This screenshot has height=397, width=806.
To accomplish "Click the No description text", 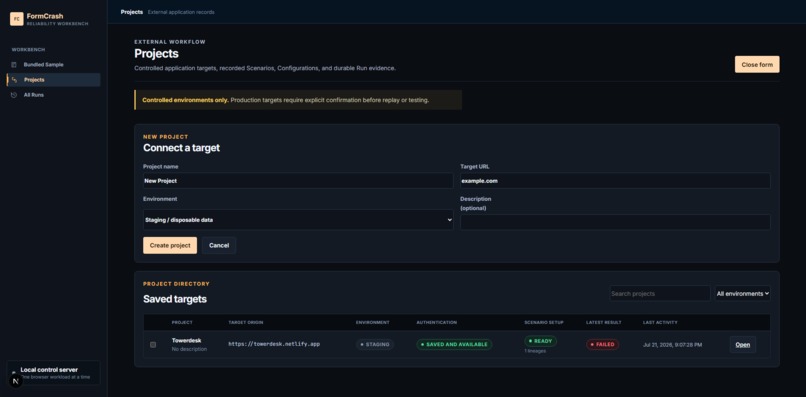I will [x=189, y=349].
